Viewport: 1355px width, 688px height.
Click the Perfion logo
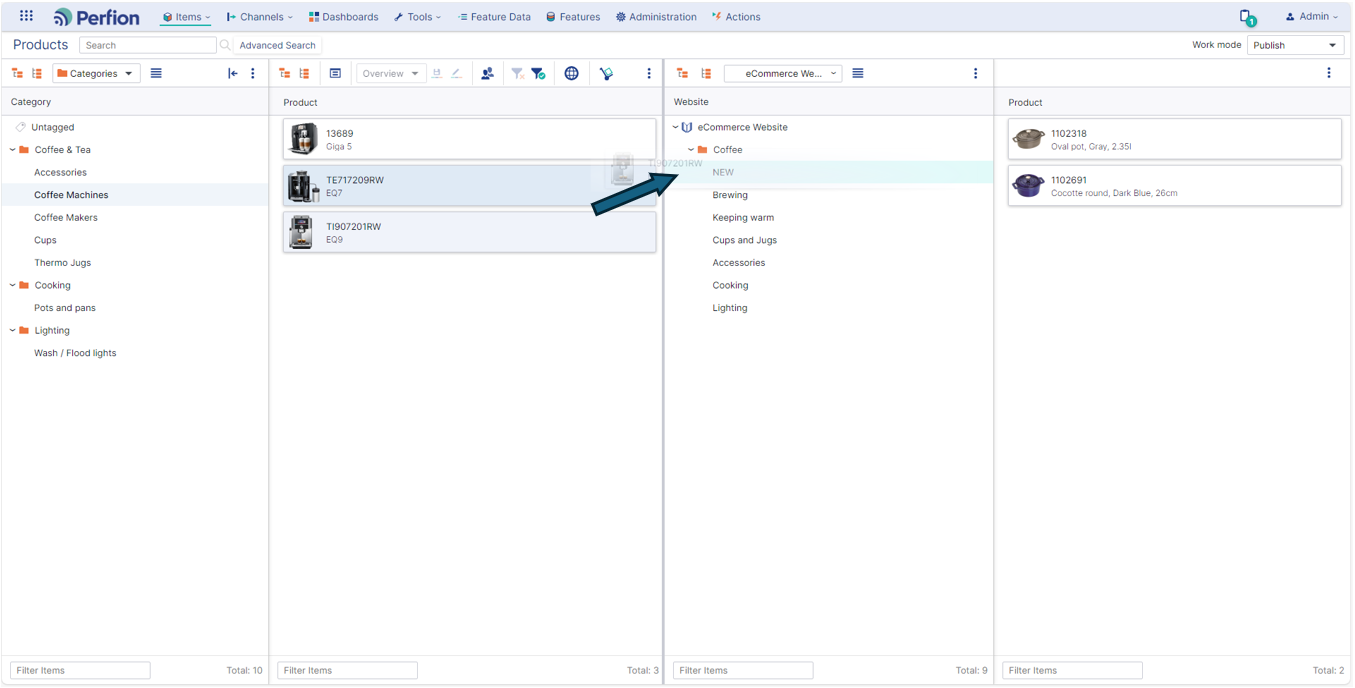(x=96, y=17)
